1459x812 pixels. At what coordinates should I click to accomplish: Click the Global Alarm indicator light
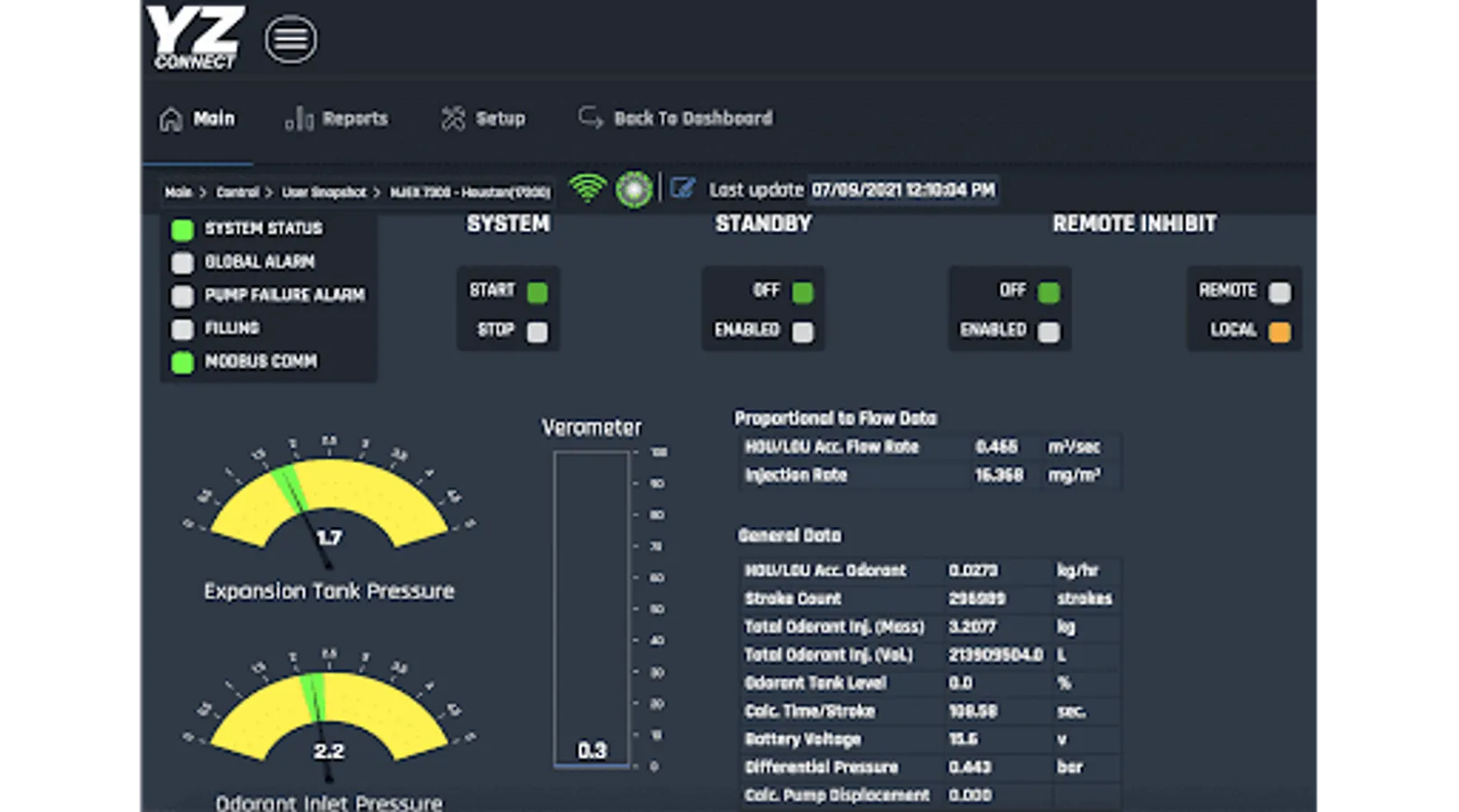click(x=182, y=263)
